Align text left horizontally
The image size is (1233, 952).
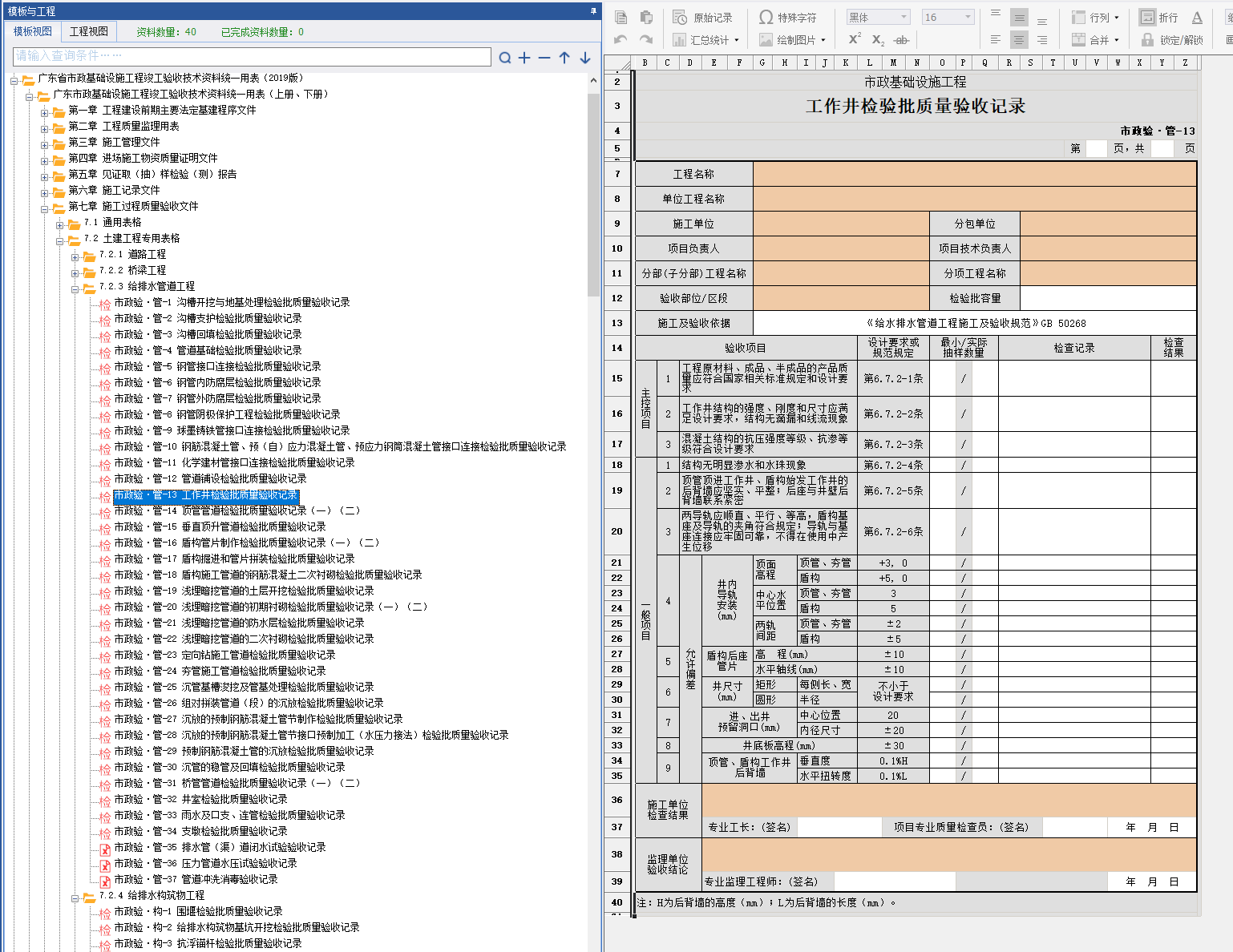(996, 39)
